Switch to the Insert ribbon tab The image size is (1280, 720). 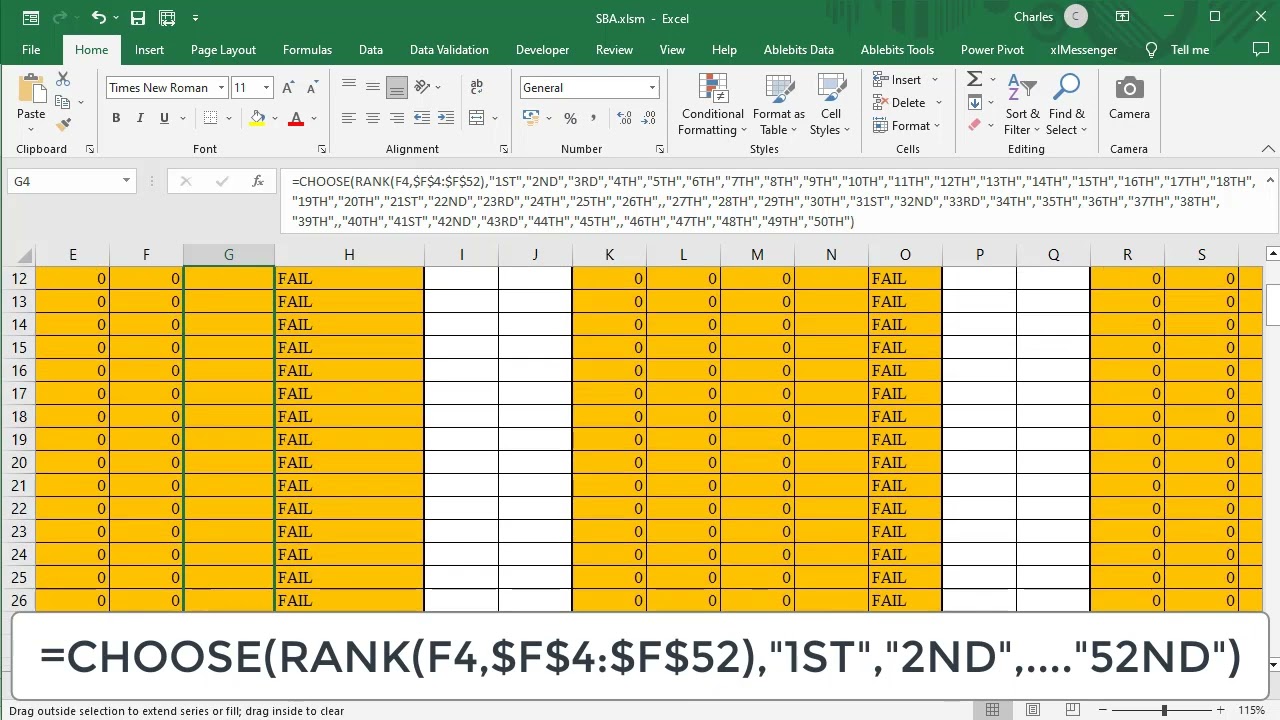149,50
